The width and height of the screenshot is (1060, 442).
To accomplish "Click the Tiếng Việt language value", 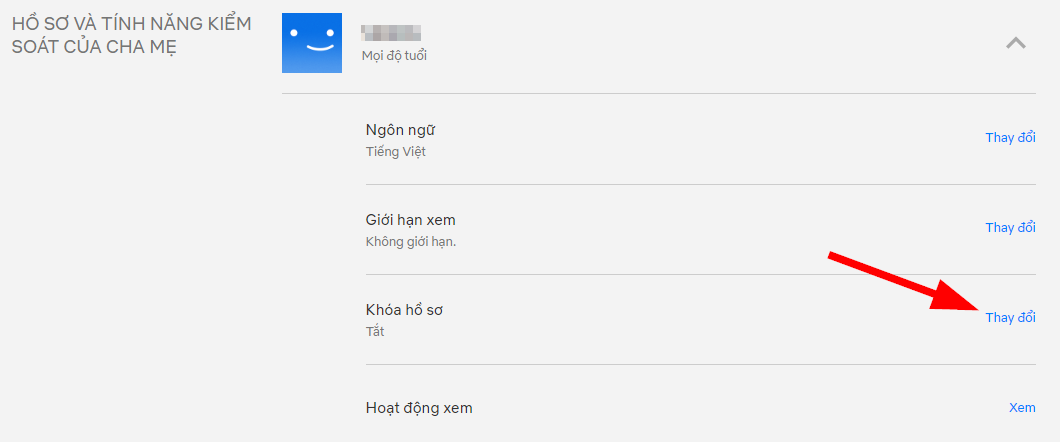I will point(396,152).
